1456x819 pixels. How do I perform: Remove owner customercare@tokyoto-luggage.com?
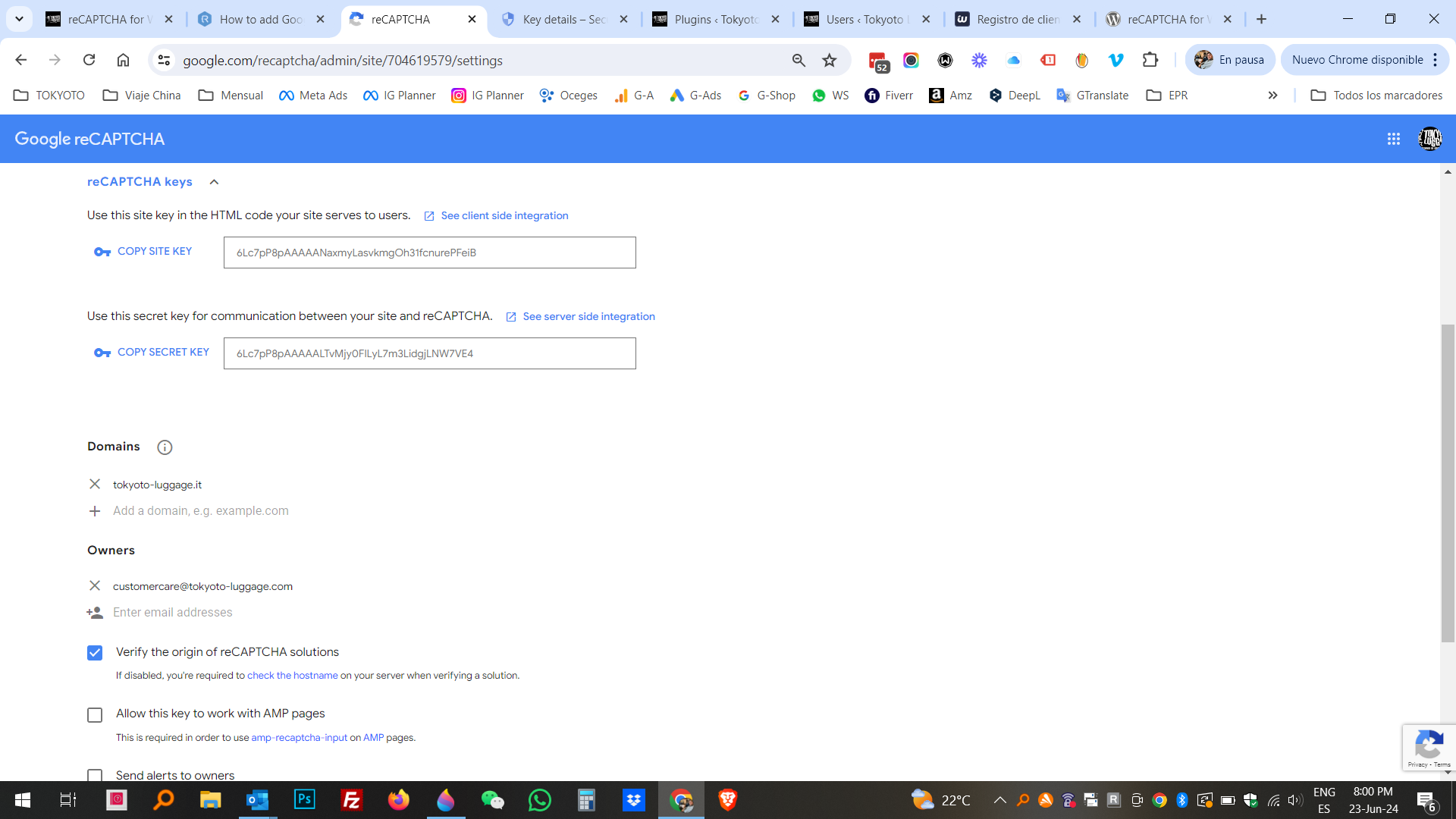(95, 585)
